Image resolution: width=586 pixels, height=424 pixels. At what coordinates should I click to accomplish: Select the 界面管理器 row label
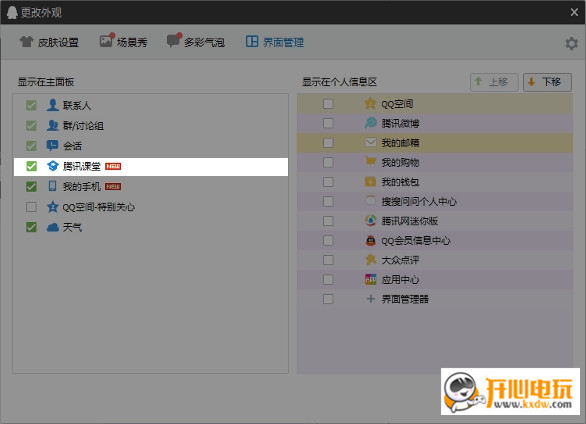(405, 299)
